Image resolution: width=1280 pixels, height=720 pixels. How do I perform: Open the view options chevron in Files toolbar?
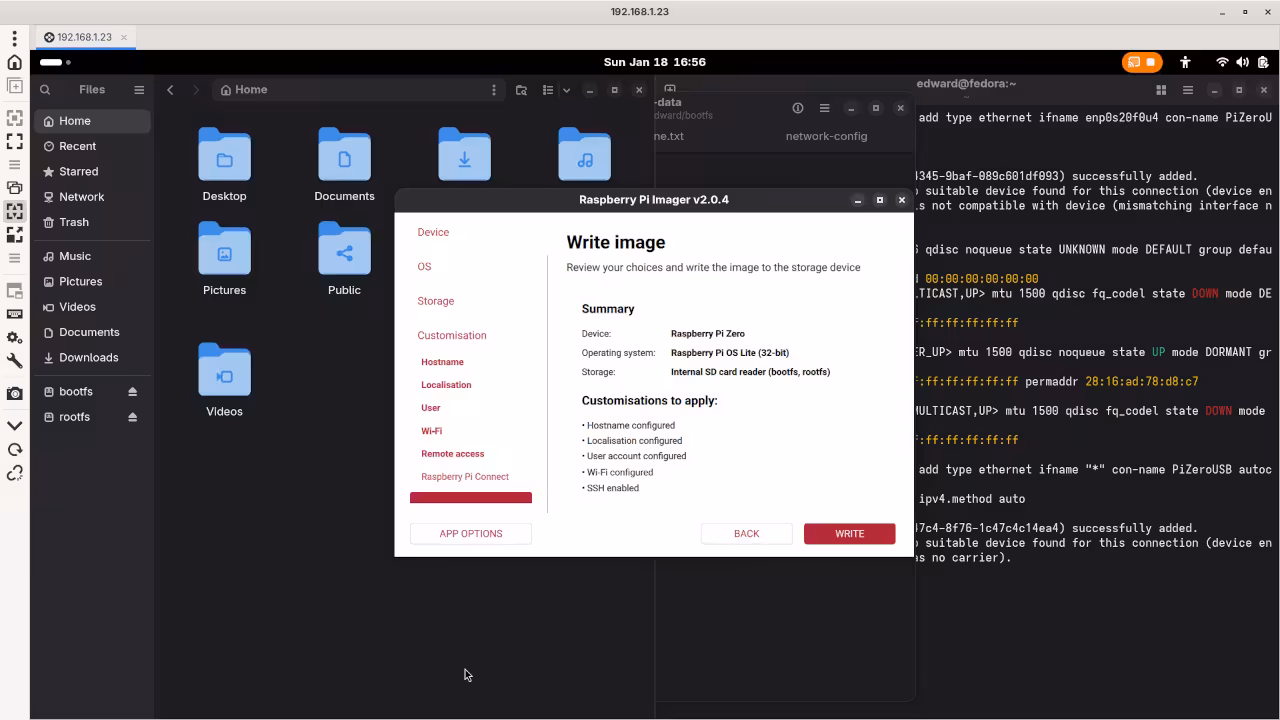(566, 89)
